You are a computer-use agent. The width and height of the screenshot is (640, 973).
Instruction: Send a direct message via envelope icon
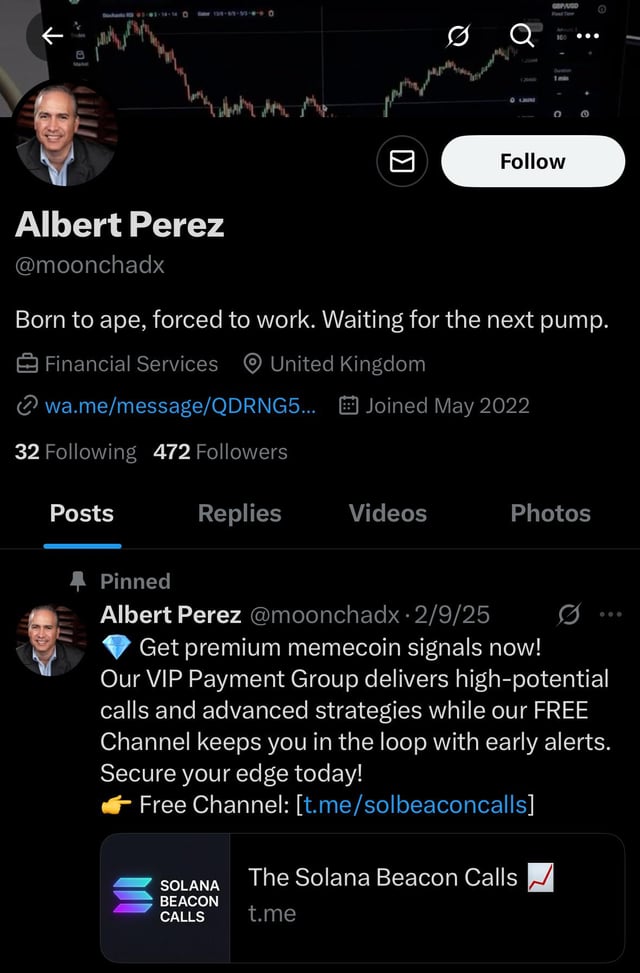(x=402, y=161)
